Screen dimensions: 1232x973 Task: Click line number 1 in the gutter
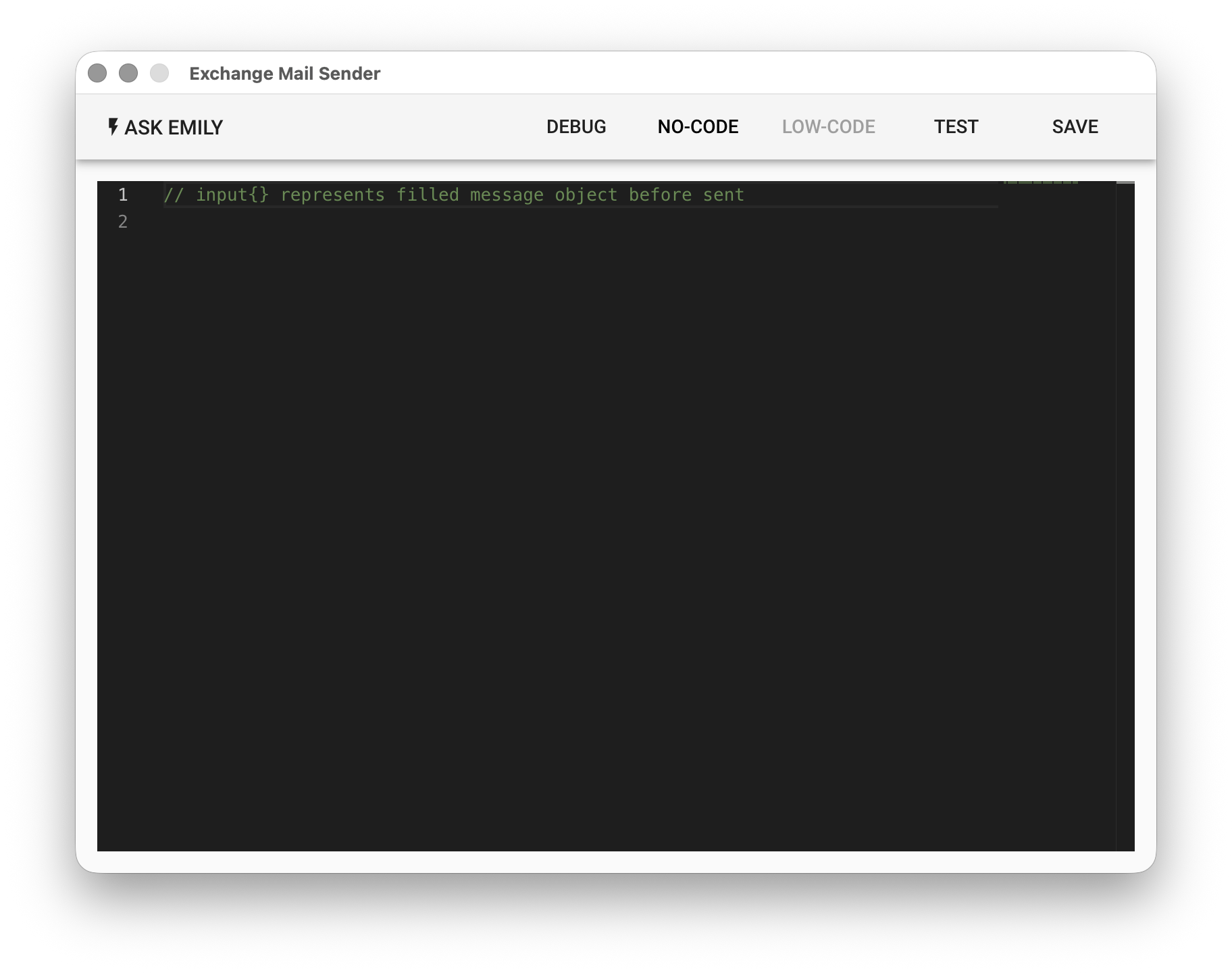click(123, 195)
